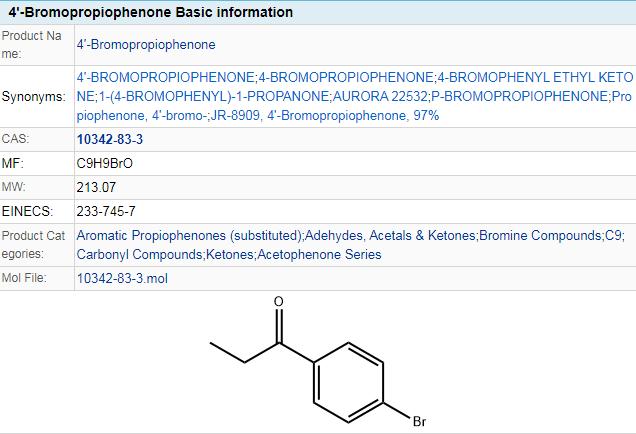This screenshot has width=636, height=434.
Task: Click the JR-8909 synonym
Action: 235,116
